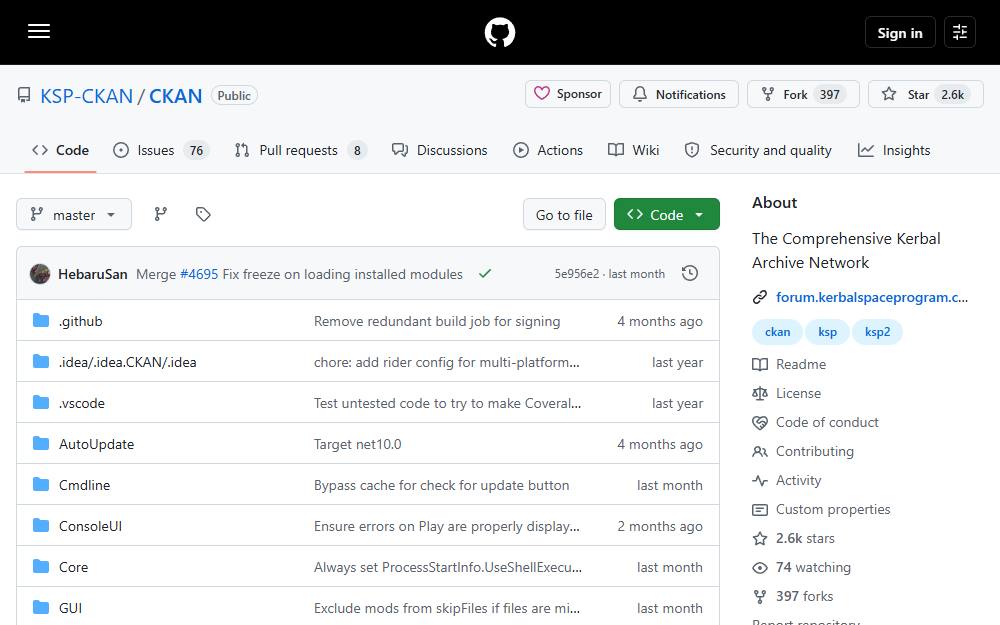Viewport: 1000px width, 625px height.
Task: Expand the master branch dropdown
Action: coord(74,214)
